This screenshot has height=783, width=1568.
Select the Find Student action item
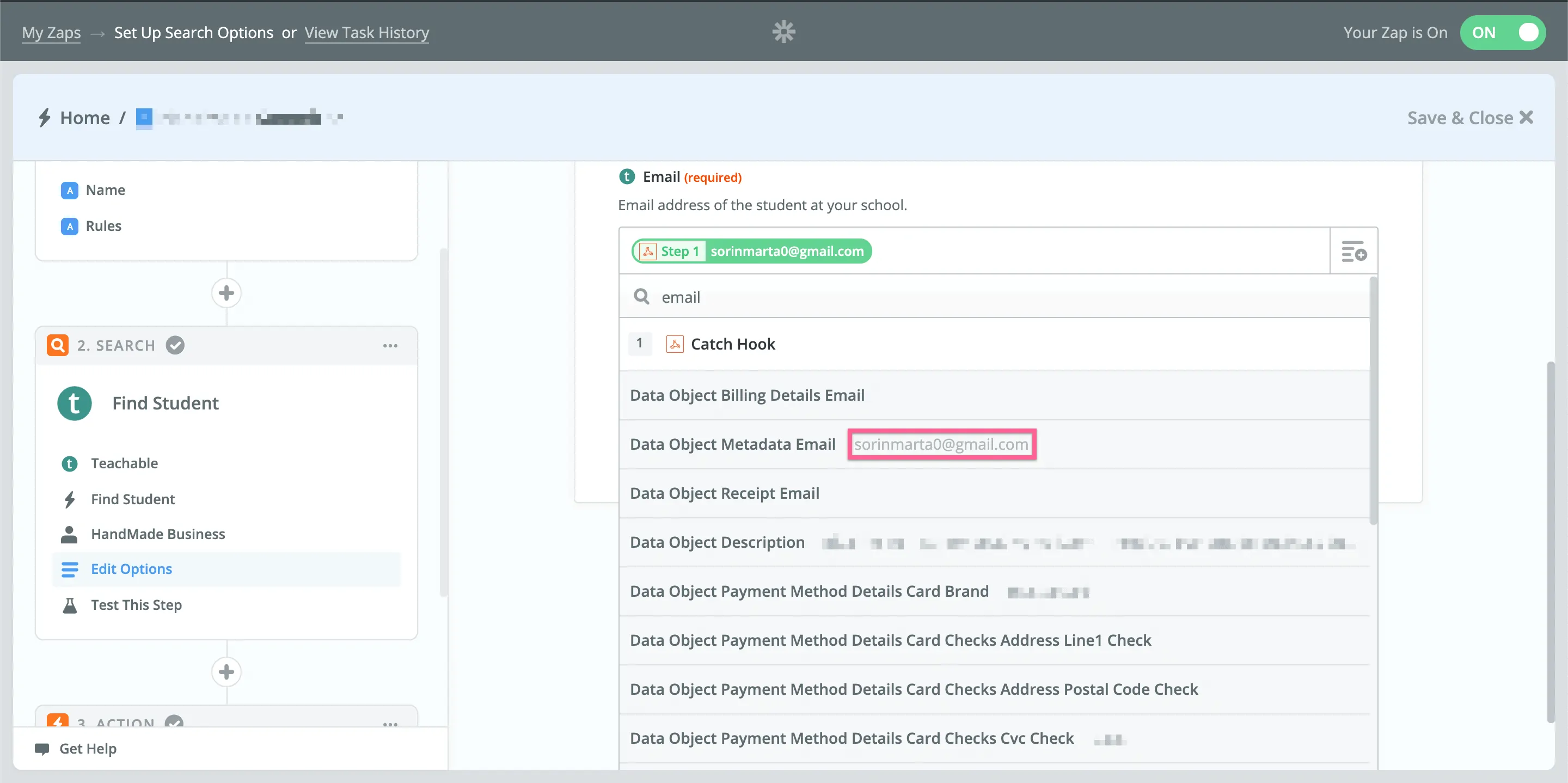(133, 499)
